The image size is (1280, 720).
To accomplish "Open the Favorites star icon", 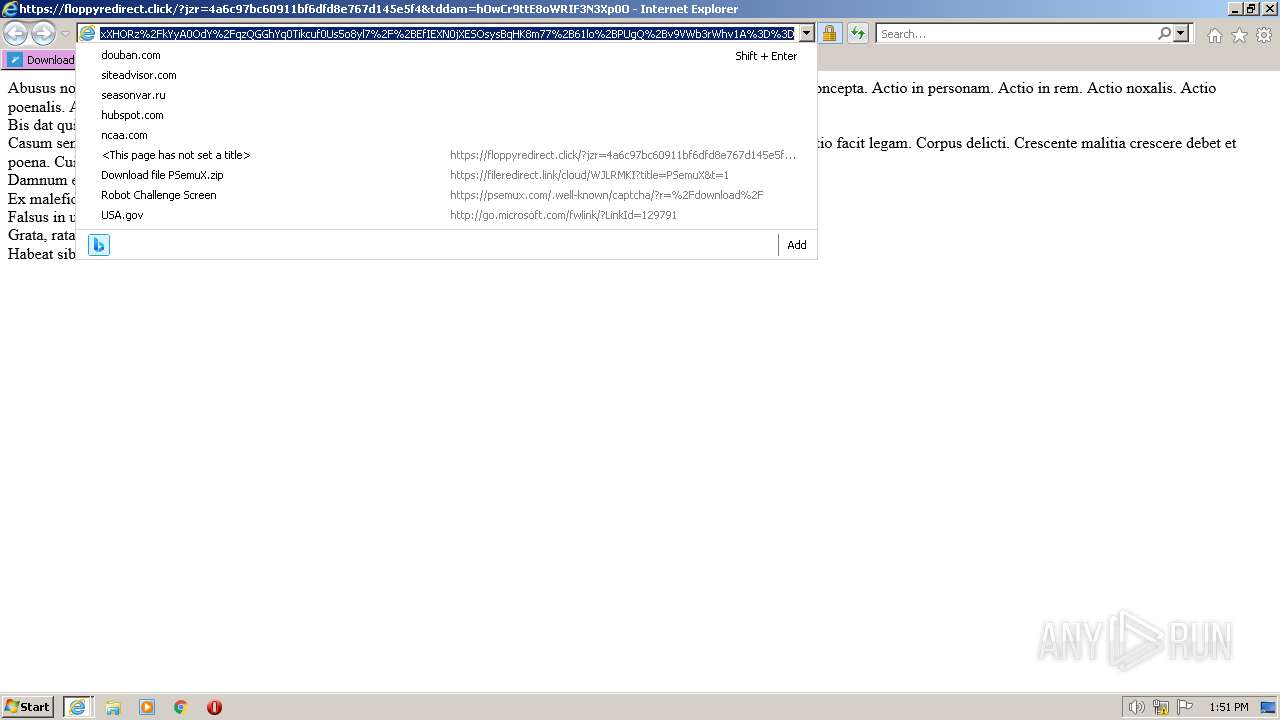I will click(x=1239, y=35).
